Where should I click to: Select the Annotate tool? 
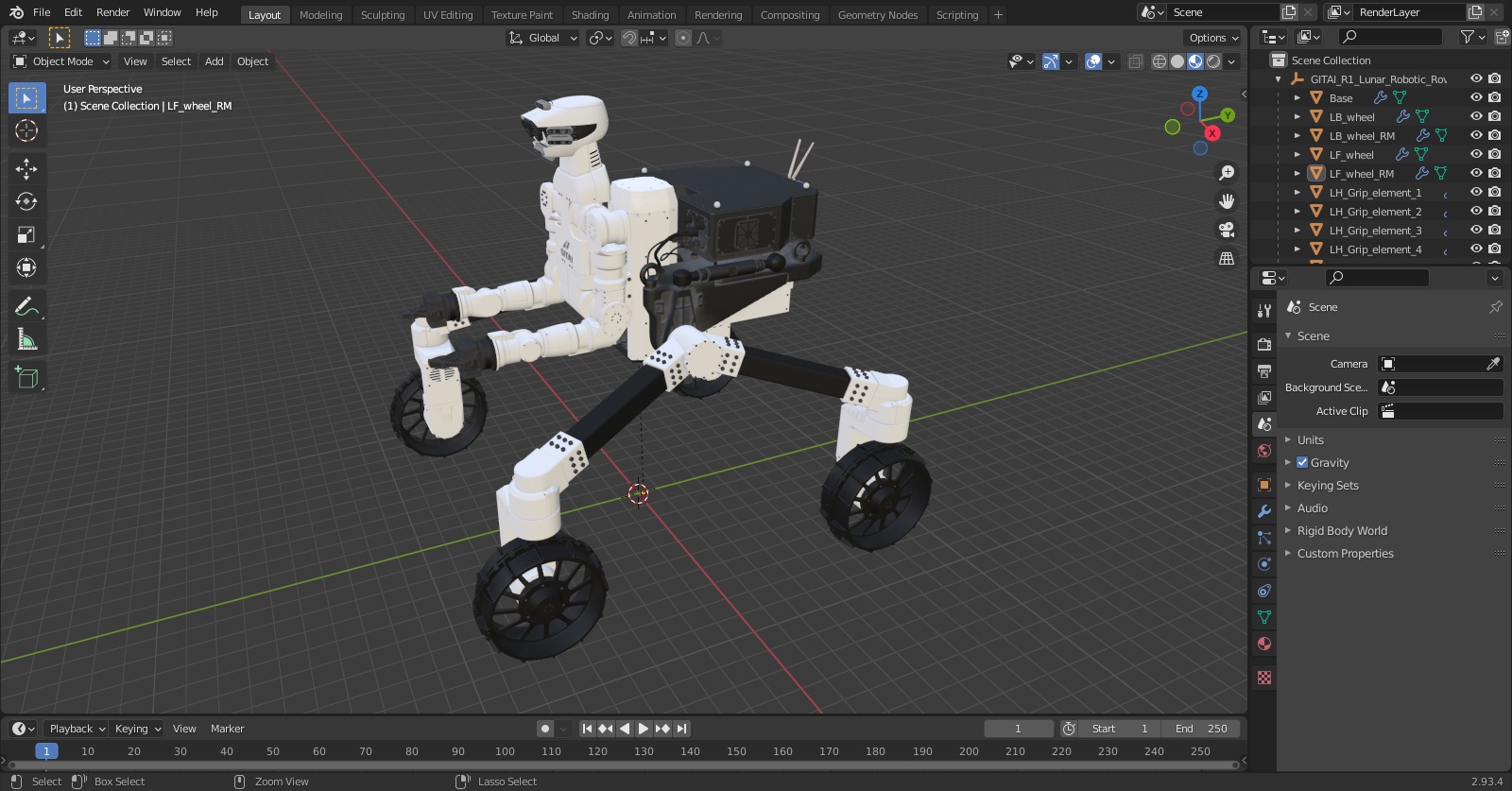coord(26,306)
